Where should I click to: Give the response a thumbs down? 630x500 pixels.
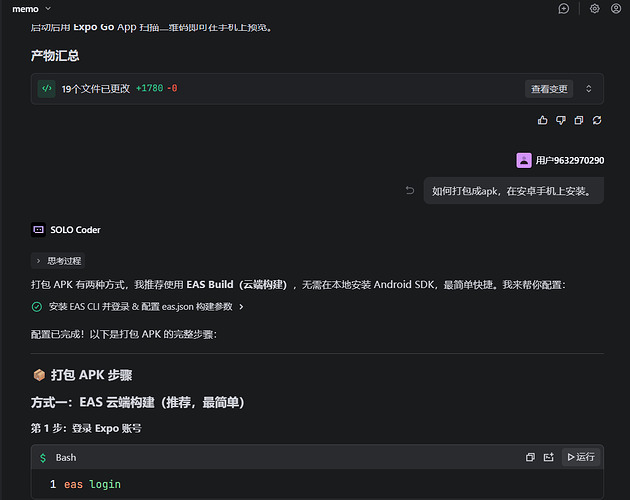(561, 120)
